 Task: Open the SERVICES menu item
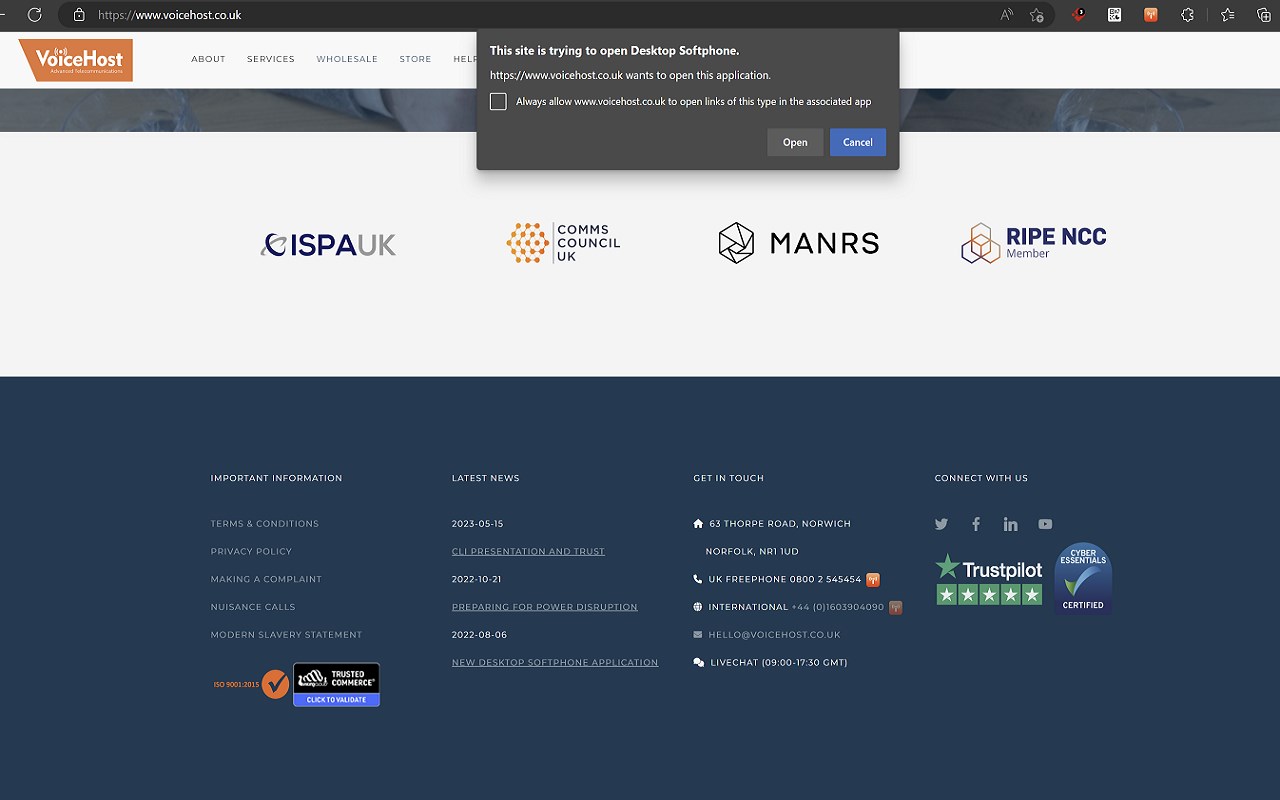click(271, 59)
